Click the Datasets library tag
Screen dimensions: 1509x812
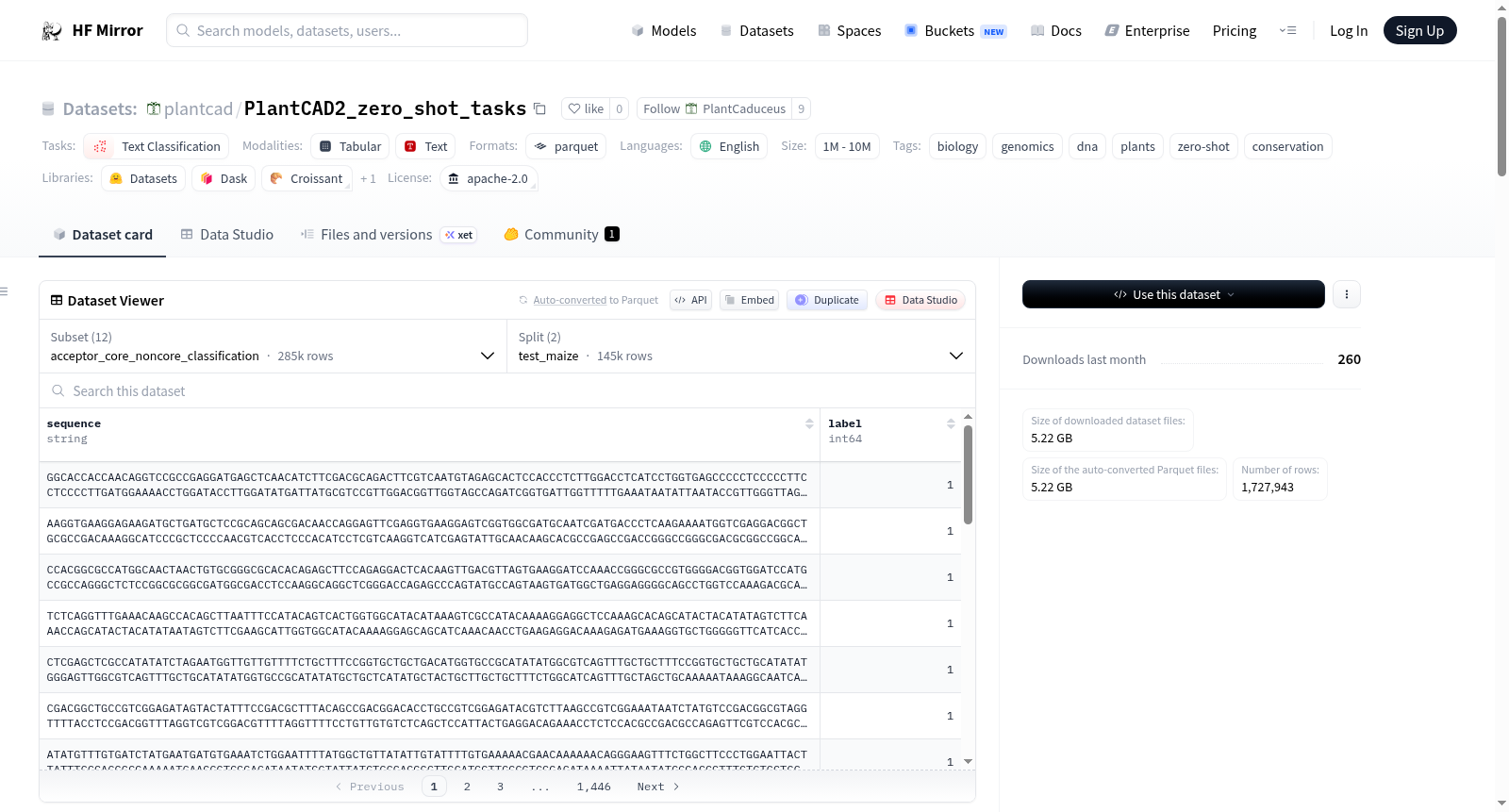[143, 178]
